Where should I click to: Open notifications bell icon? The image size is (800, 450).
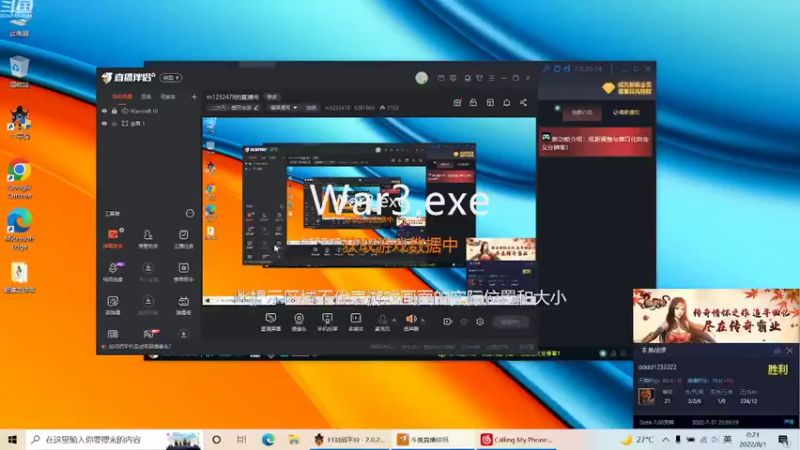tap(507, 103)
